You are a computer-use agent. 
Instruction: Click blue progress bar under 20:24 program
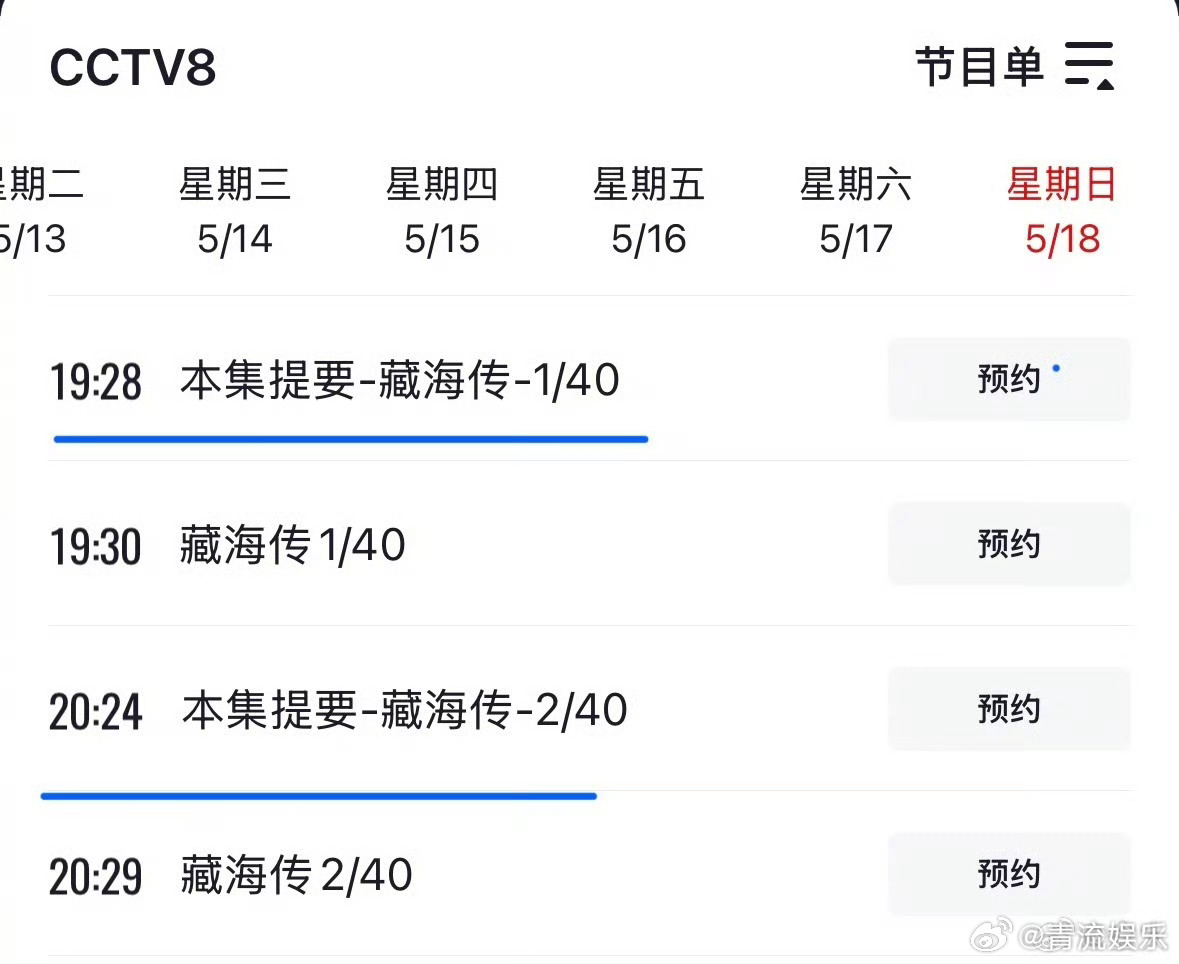(x=319, y=796)
